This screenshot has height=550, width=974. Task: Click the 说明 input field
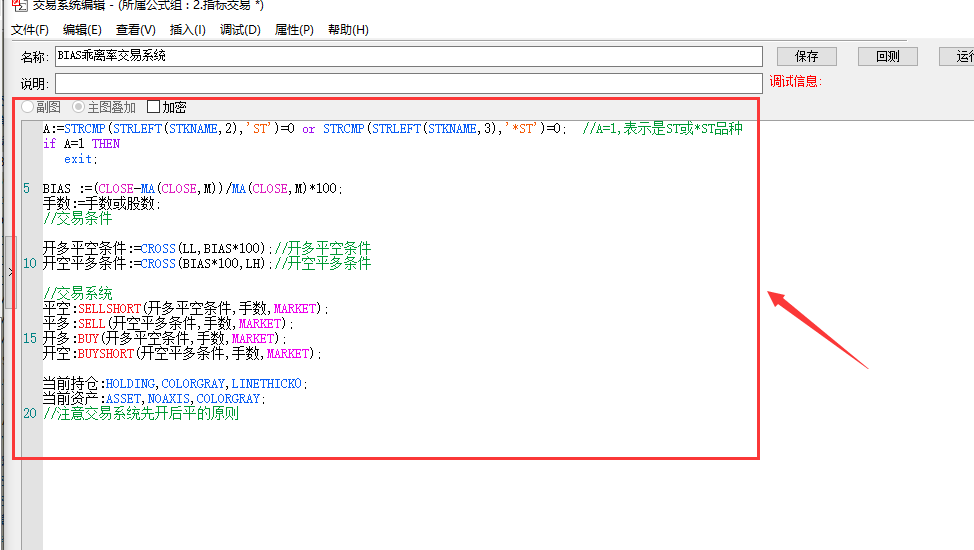(409, 83)
